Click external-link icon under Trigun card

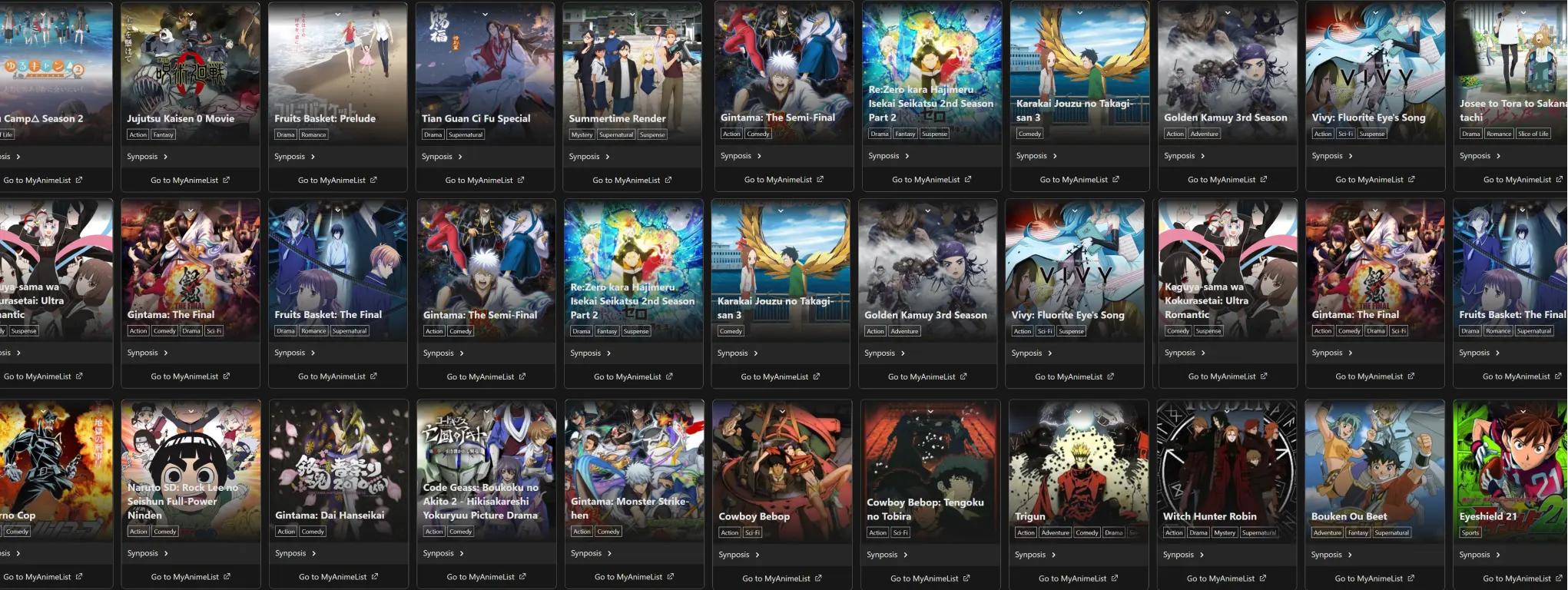[x=1114, y=578]
